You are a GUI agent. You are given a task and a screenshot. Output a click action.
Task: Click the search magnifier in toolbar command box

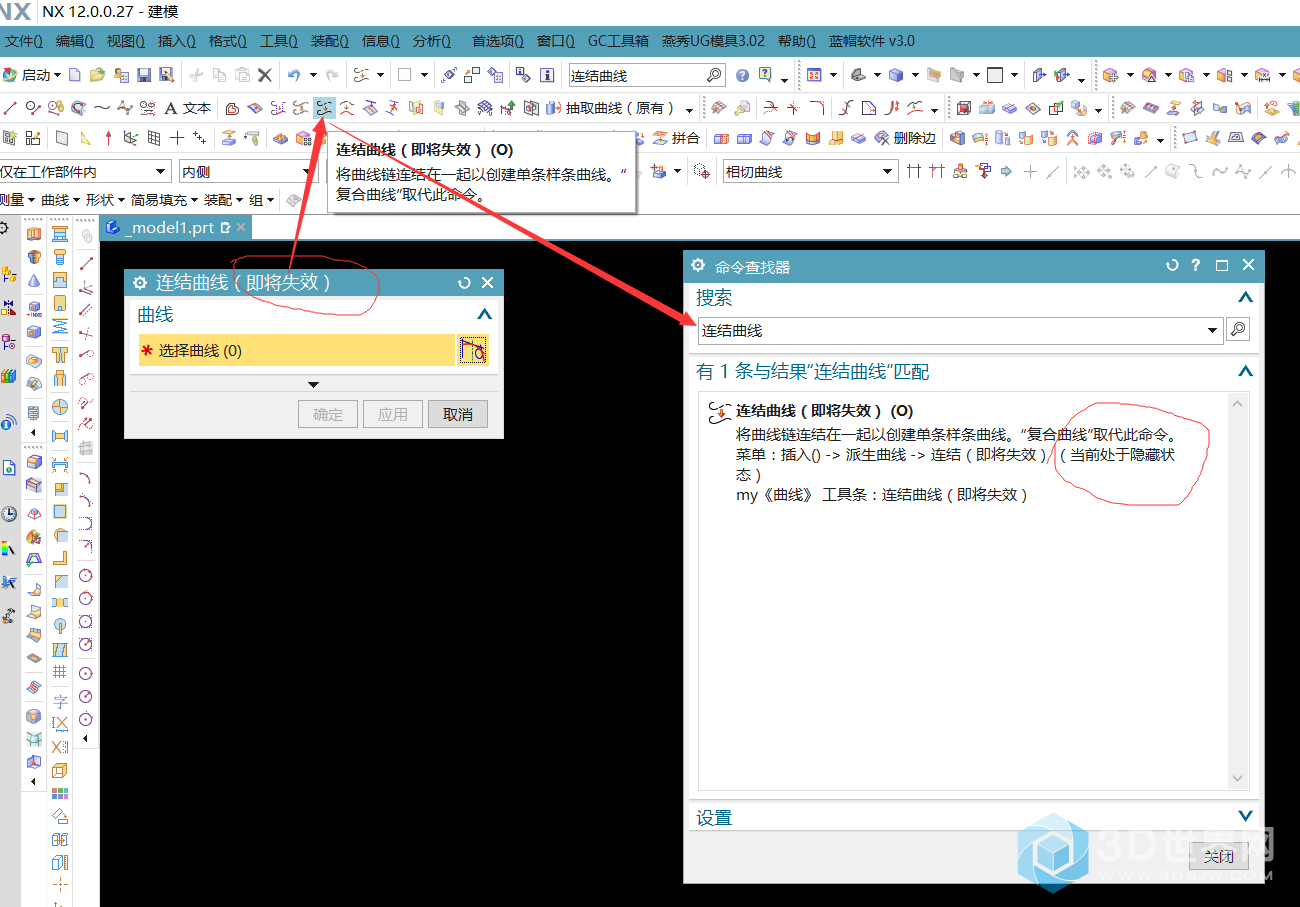pos(714,75)
